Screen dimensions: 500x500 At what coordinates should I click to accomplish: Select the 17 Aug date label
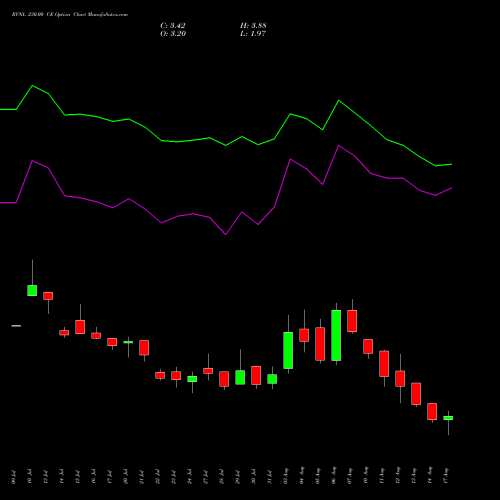click(446, 476)
